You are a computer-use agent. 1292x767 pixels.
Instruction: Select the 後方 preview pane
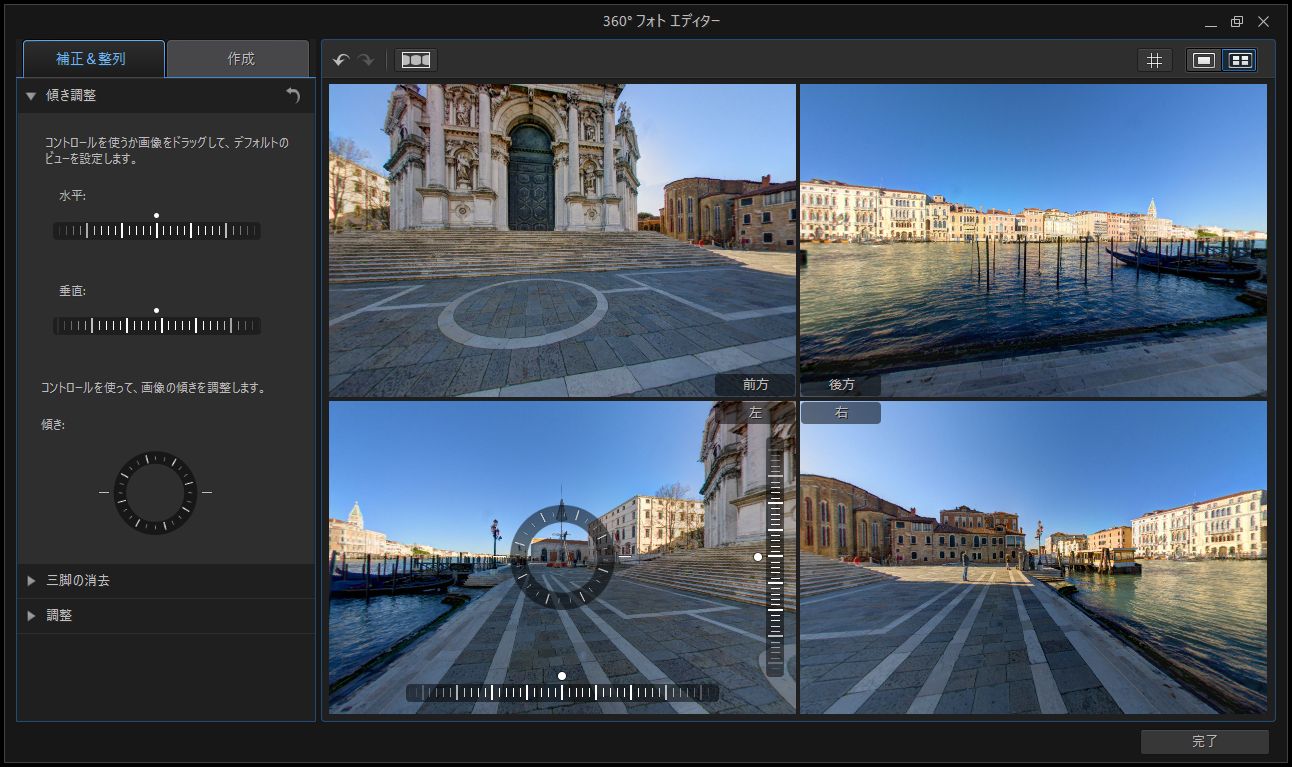(843, 385)
